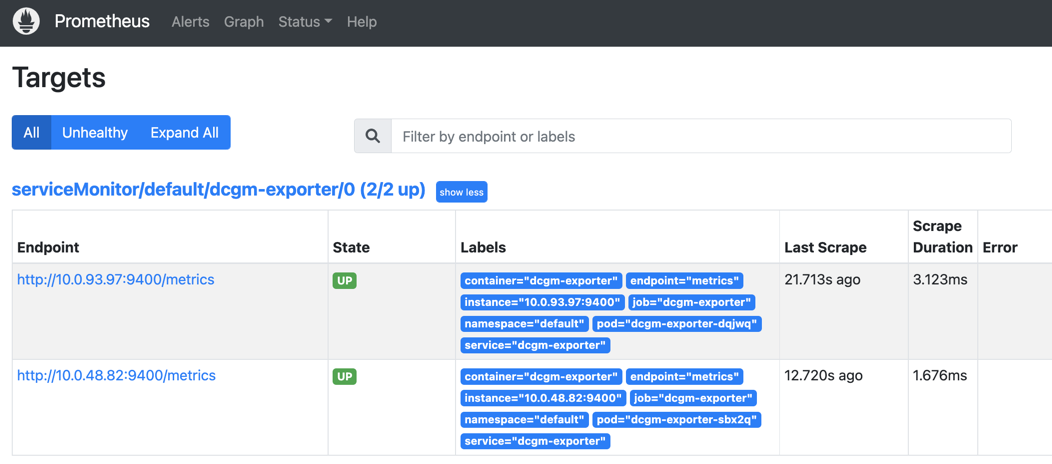Select the All targets filter button
This screenshot has width=1052, height=464.
pyautogui.click(x=32, y=133)
